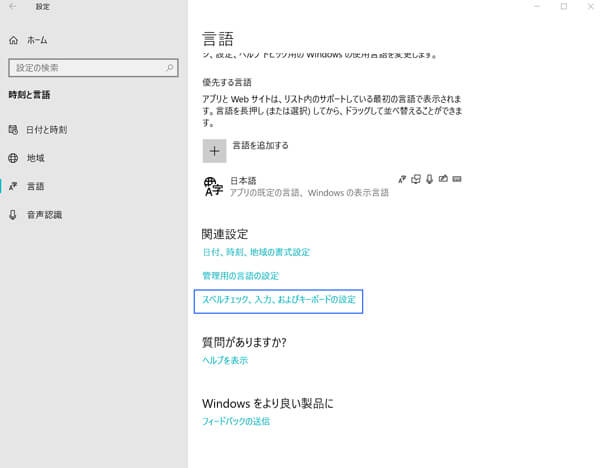Viewport: 600px width, 468px height.
Task: Focus the 設定の検索 search field
Action: click(x=93, y=68)
